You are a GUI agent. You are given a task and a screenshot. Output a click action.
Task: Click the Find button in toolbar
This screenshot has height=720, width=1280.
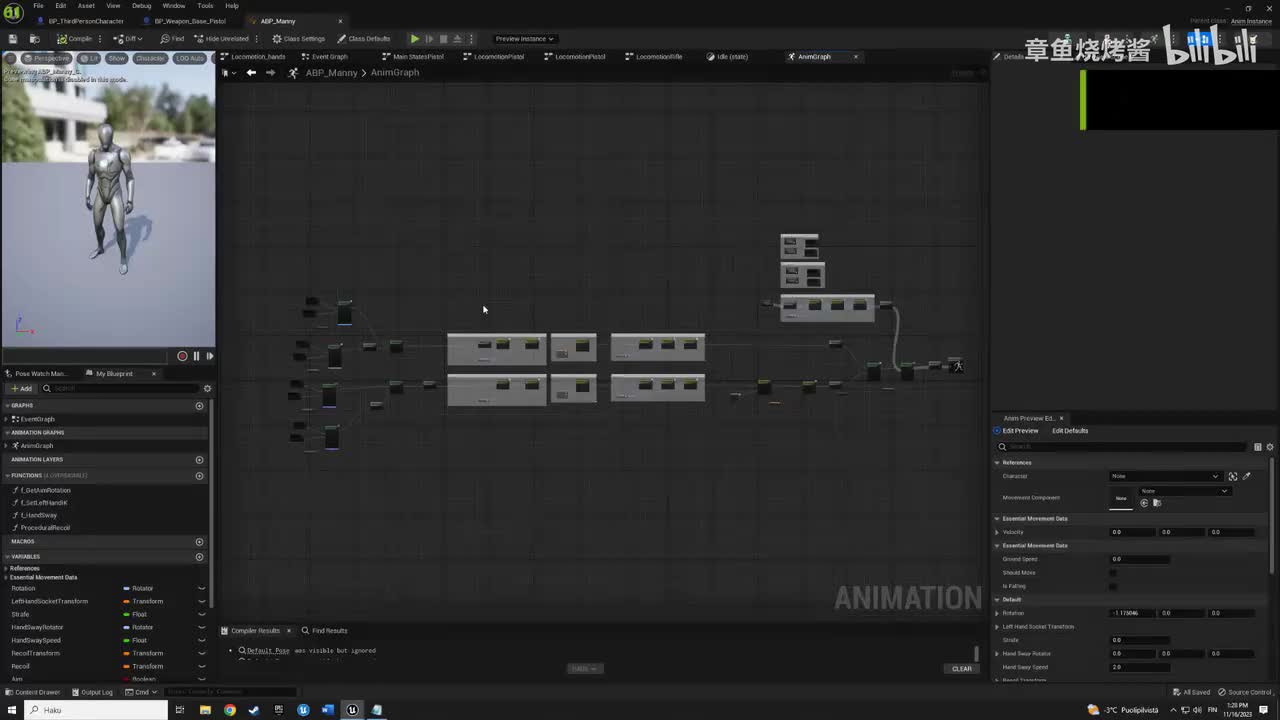click(x=172, y=39)
